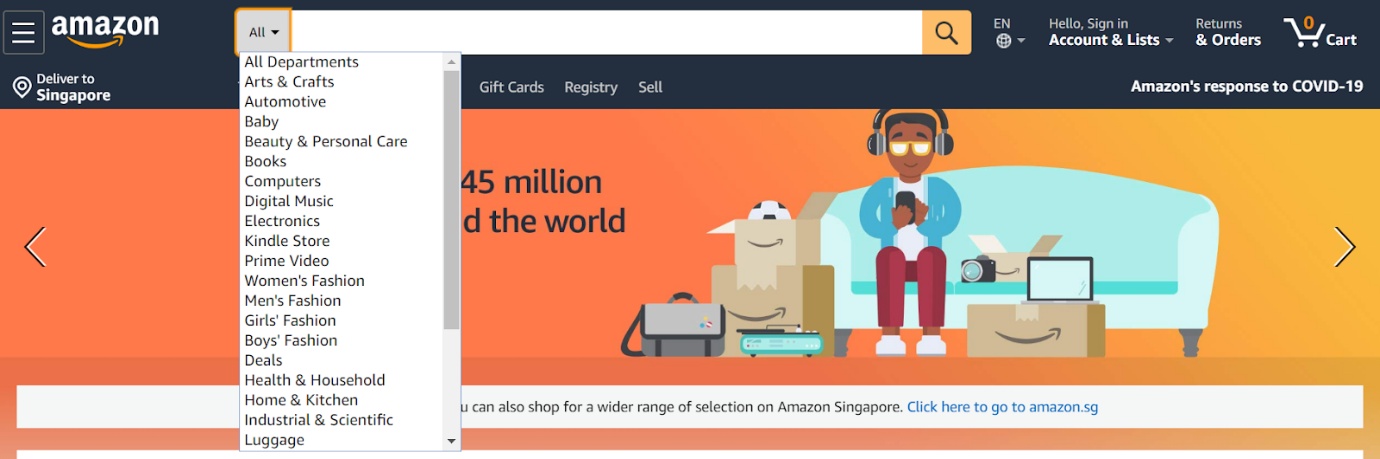1380x459 pixels.
Task: Show the previous banner with left arrow
Action: [35, 247]
